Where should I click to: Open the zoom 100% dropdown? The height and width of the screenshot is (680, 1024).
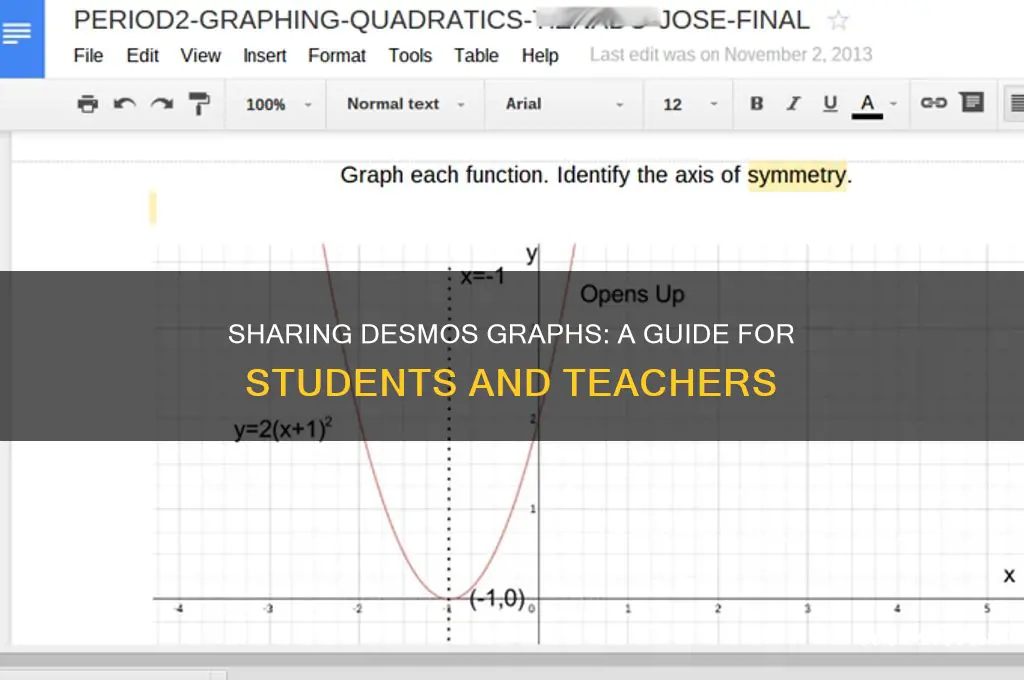point(278,105)
